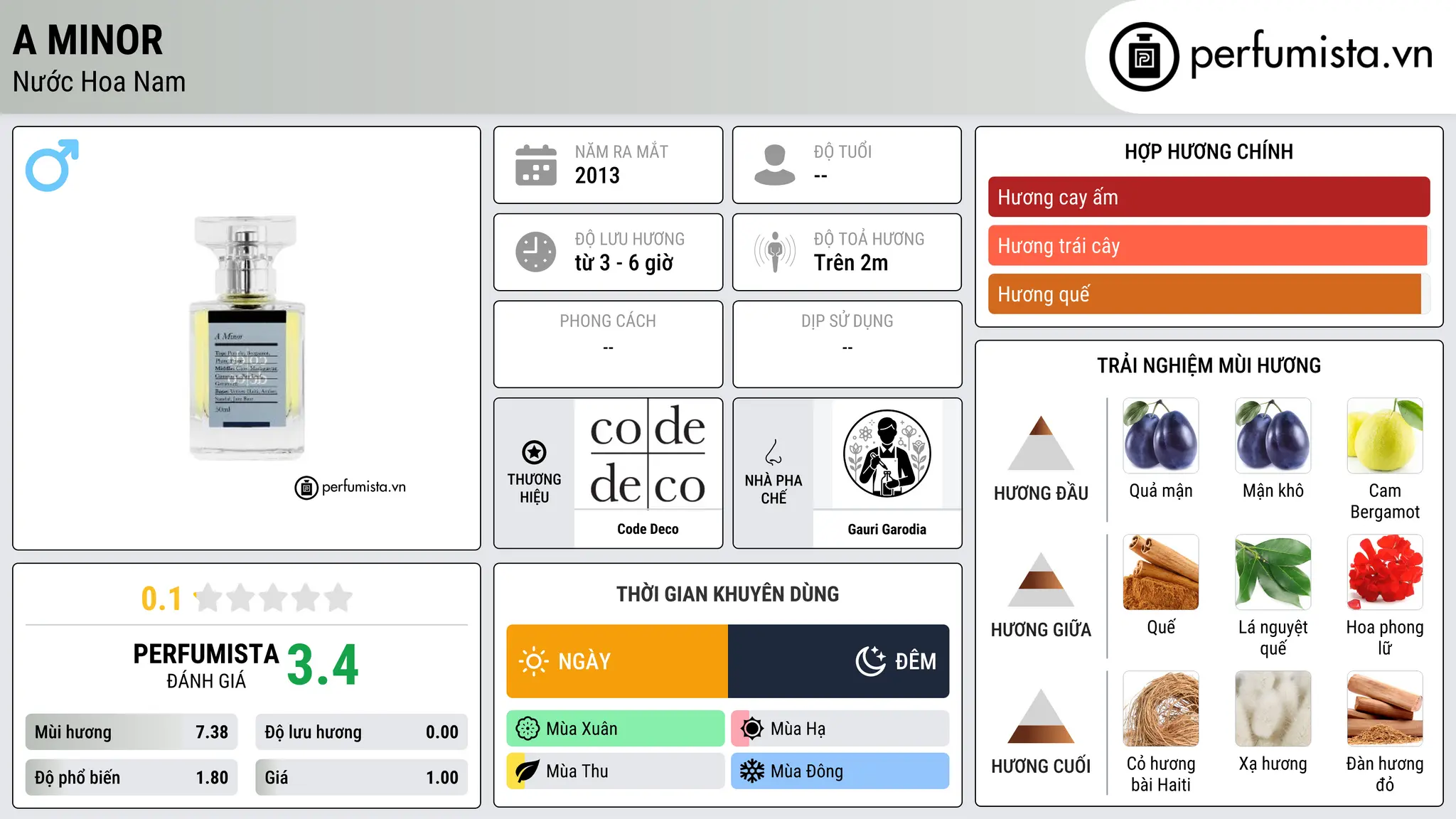Open the Code Deco brand logo
Image resolution: width=1456 pixels, height=819 pixels.
click(x=648, y=454)
